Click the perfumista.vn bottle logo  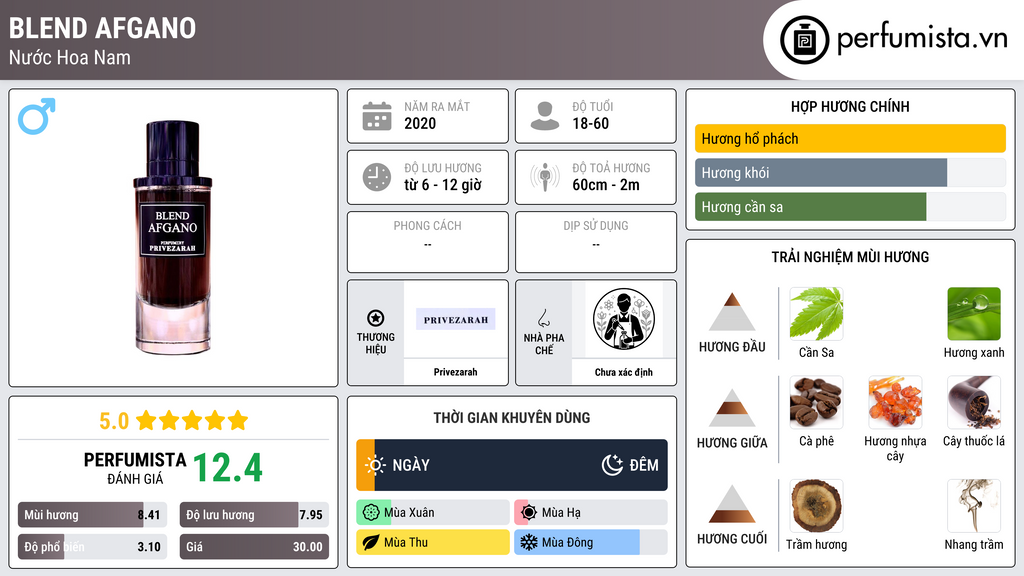[x=804, y=40]
